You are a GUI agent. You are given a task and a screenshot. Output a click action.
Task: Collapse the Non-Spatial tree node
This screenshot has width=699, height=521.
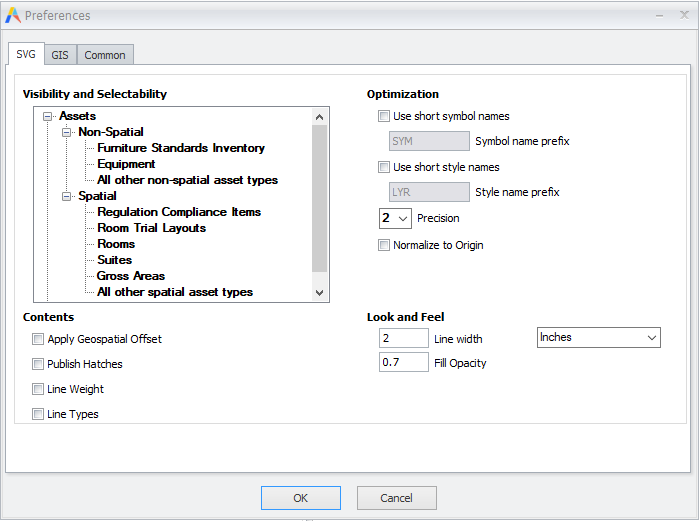[x=66, y=132]
